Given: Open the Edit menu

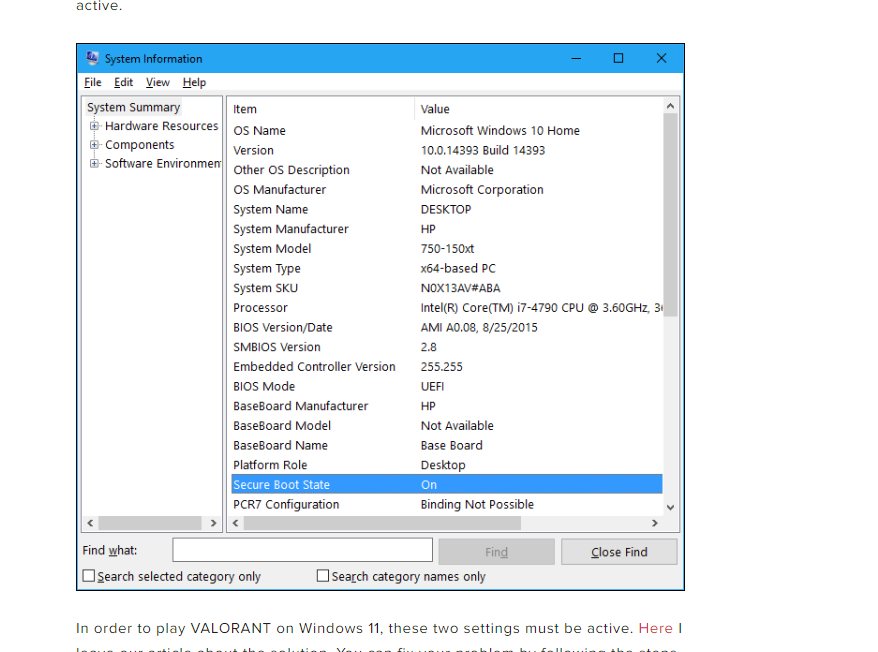Looking at the screenshot, I should [123, 82].
